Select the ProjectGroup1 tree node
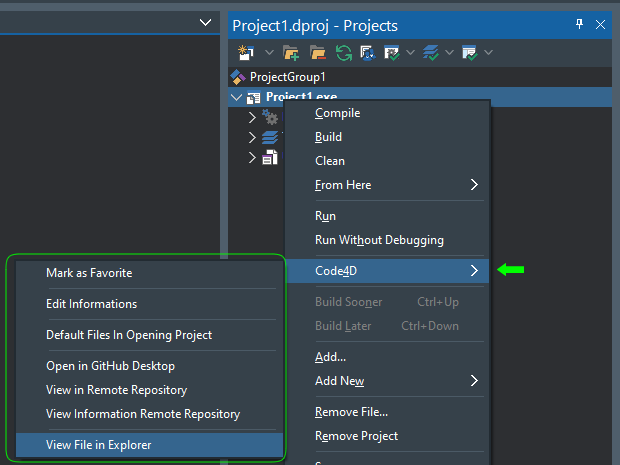The image size is (620, 465). coord(287,77)
